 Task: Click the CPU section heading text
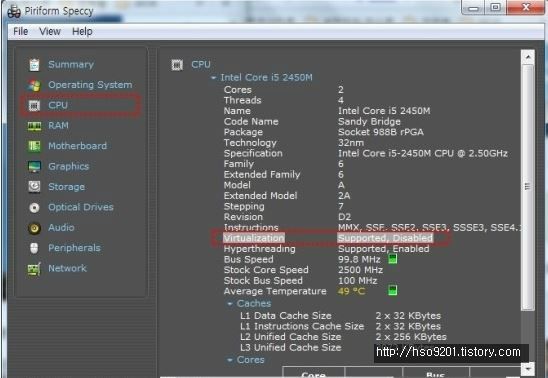[x=201, y=65]
